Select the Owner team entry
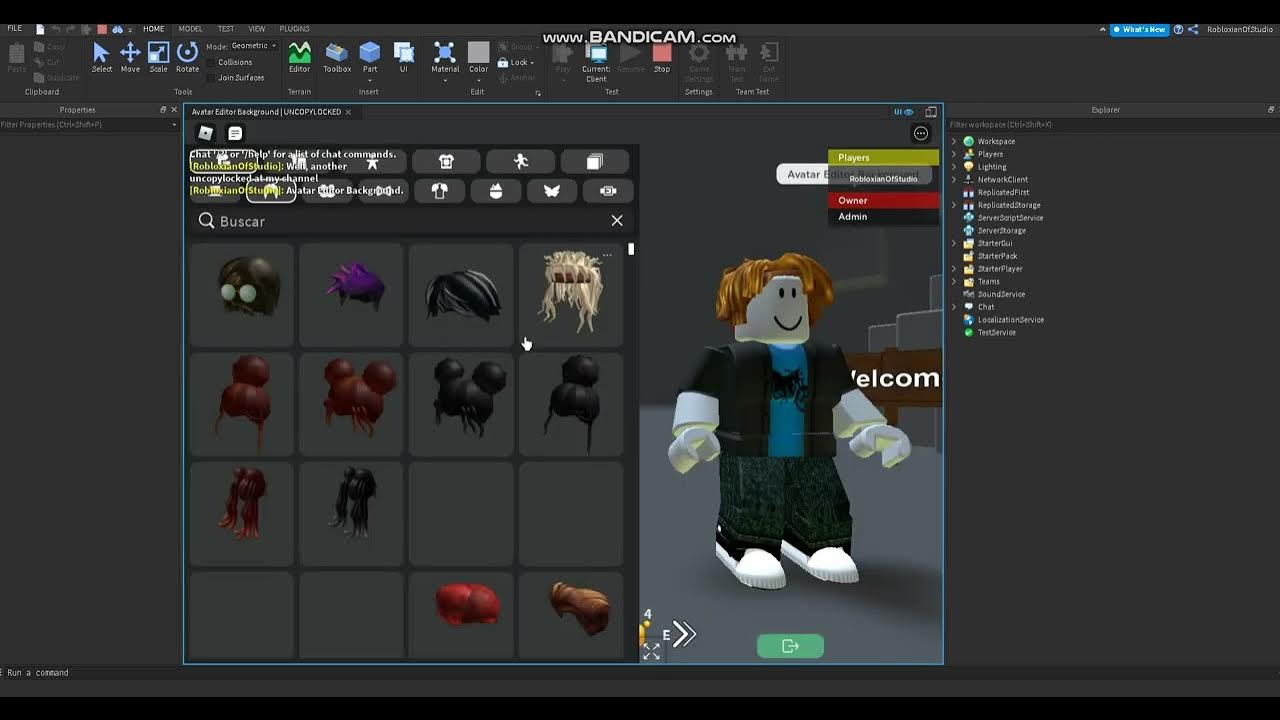 click(x=883, y=200)
